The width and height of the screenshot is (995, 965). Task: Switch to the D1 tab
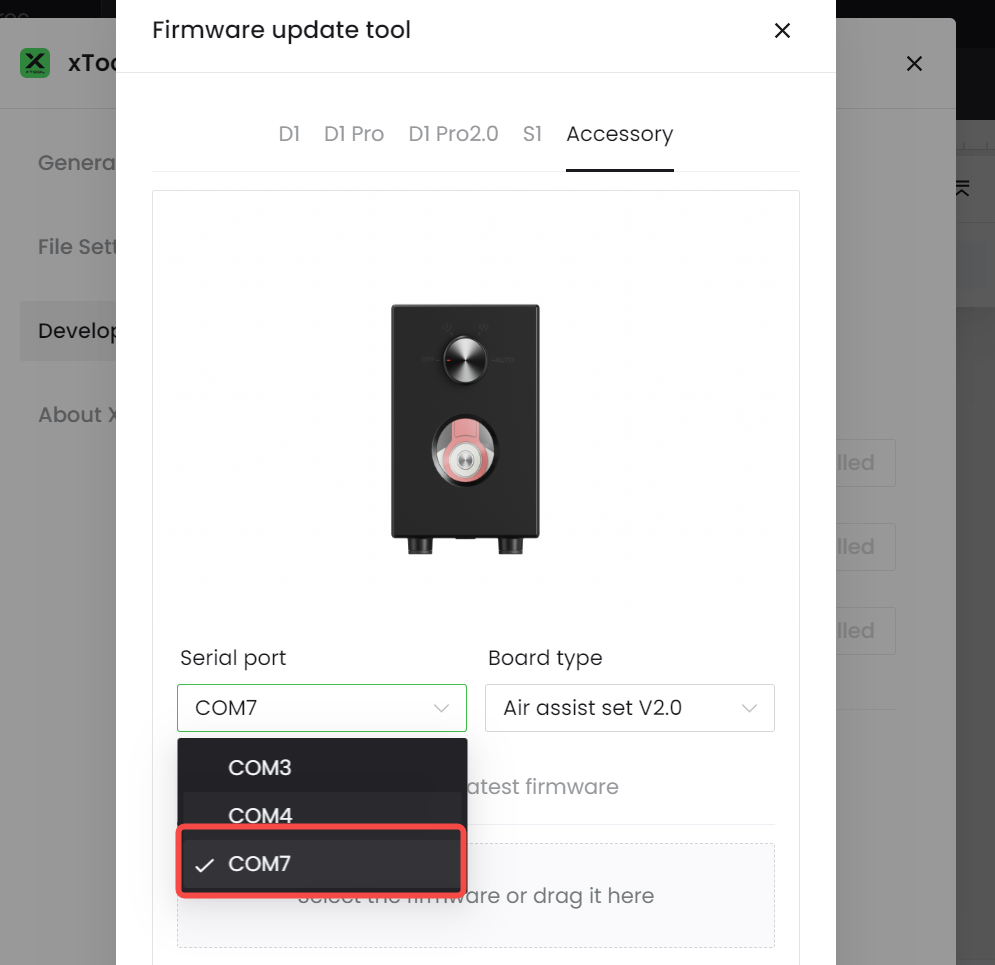point(289,134)
